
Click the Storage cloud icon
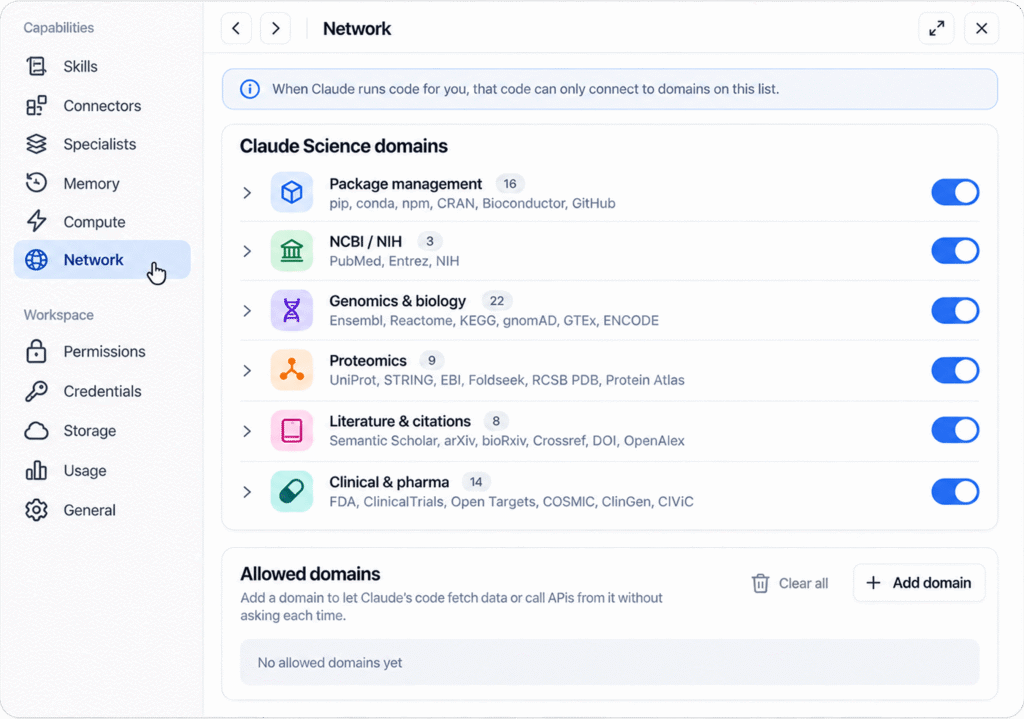pyautogui.click(x=37, y=431)
